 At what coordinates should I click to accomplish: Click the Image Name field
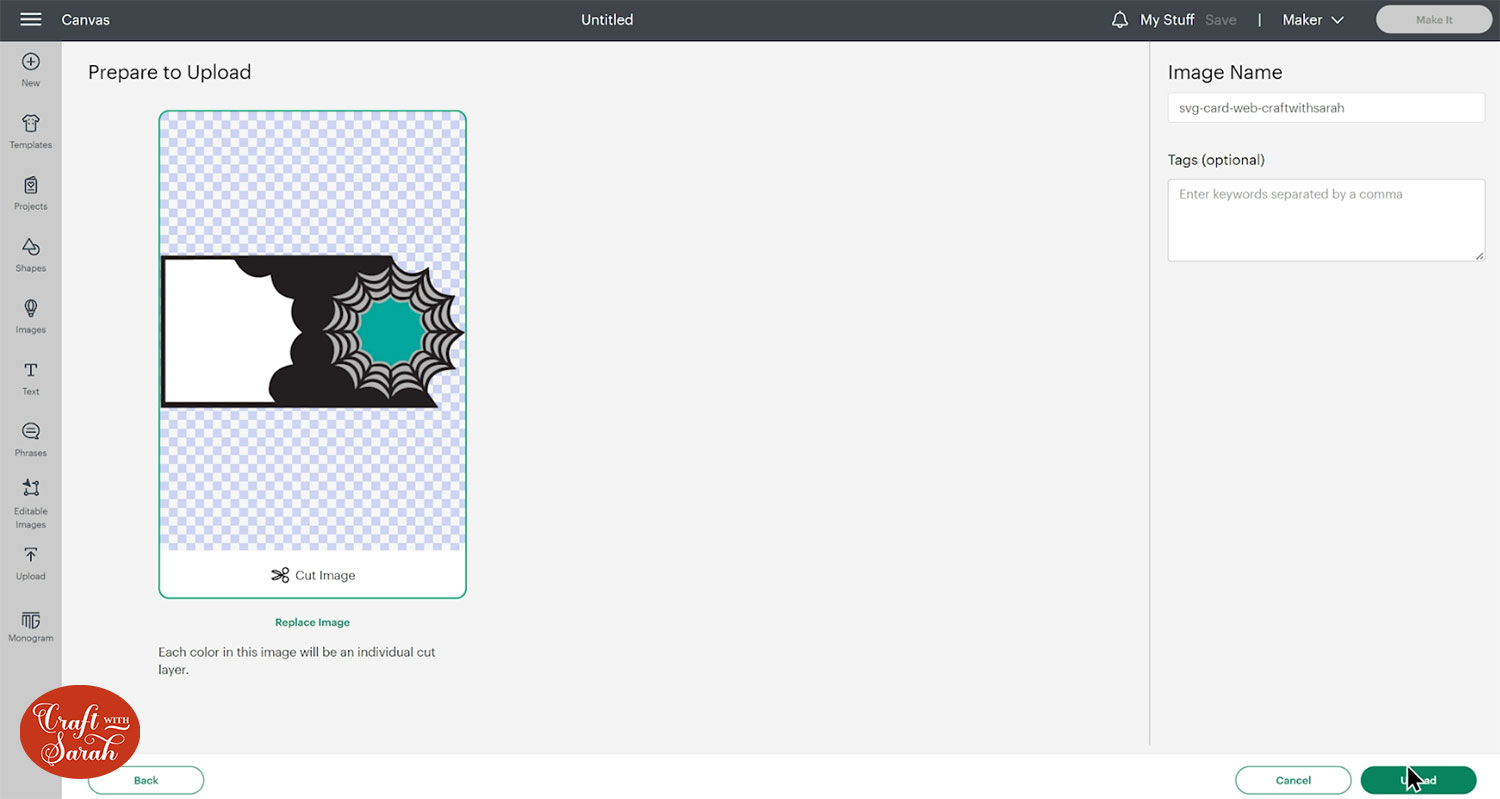pyautogui.click(x=1326, y=108)
